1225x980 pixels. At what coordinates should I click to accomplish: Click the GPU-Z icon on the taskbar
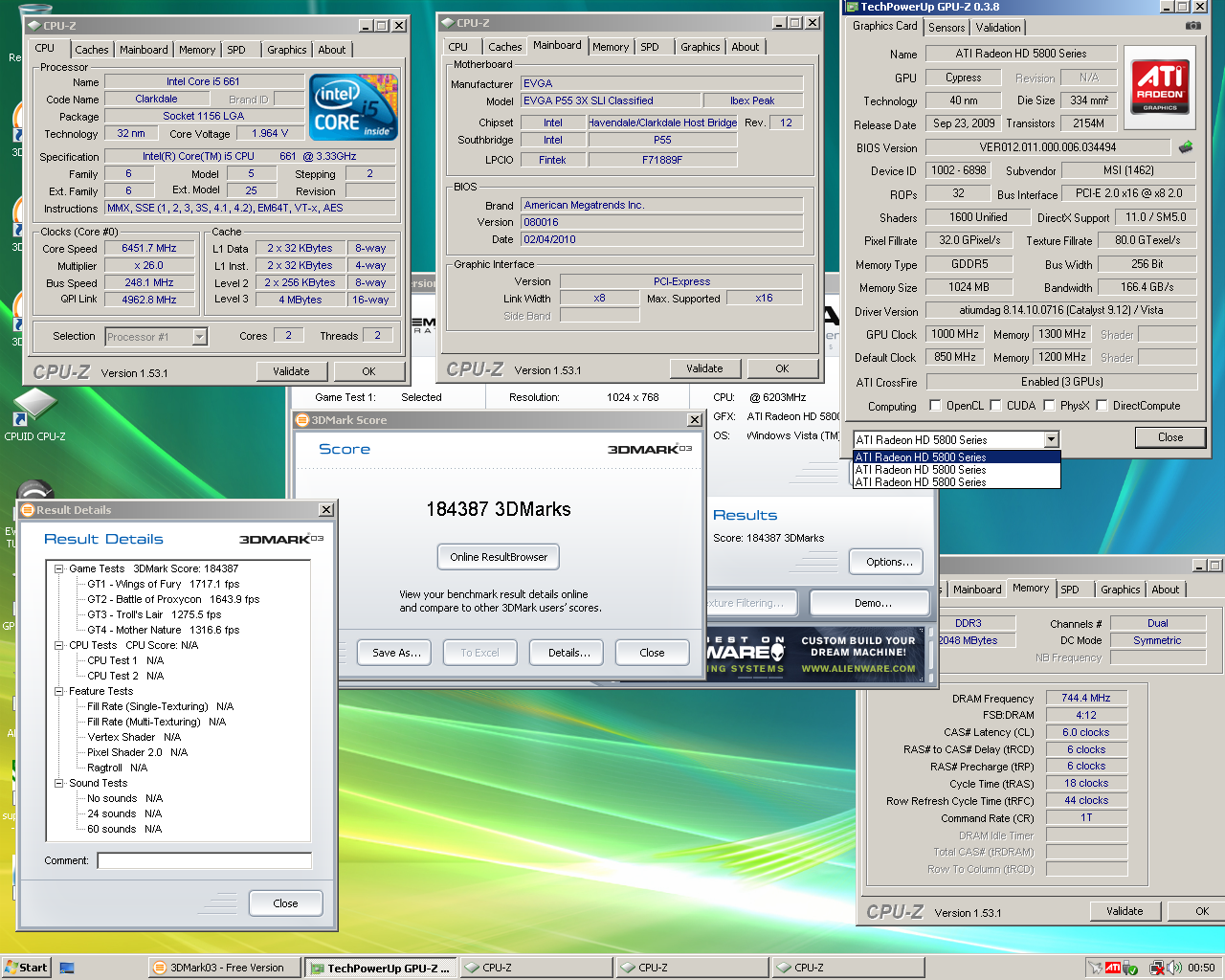316,968
